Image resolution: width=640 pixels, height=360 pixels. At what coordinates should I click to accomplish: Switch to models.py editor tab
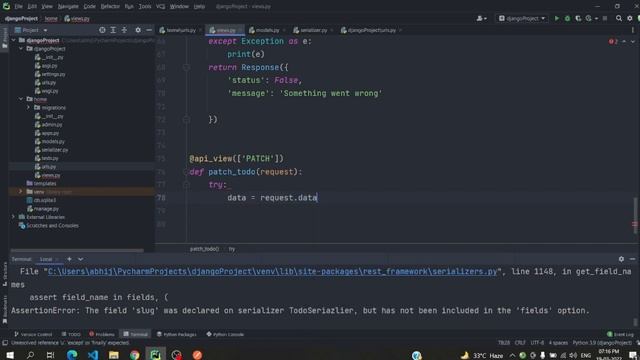pyautogui.click(x=267, y=30)
